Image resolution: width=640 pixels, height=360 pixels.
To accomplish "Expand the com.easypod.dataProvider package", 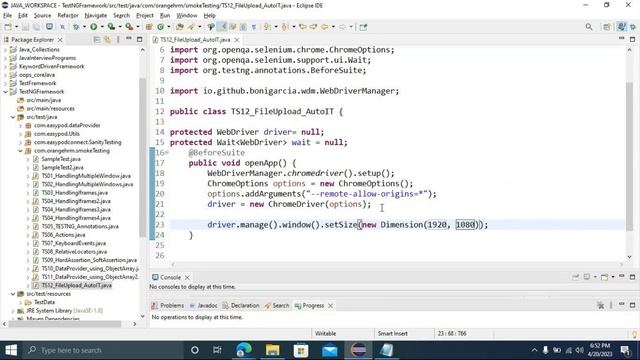I will pyautogui.click(x=20, y=125).
